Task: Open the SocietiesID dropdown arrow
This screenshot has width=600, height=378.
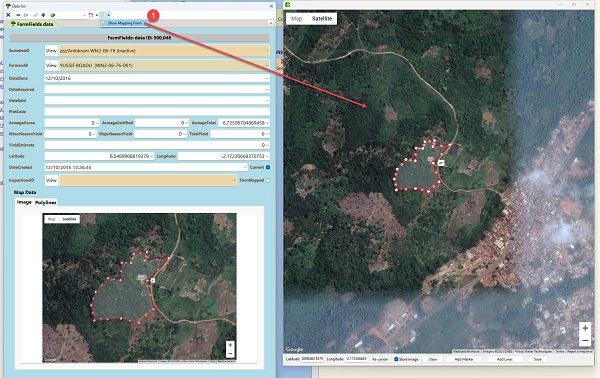Action: pos(267,51)
